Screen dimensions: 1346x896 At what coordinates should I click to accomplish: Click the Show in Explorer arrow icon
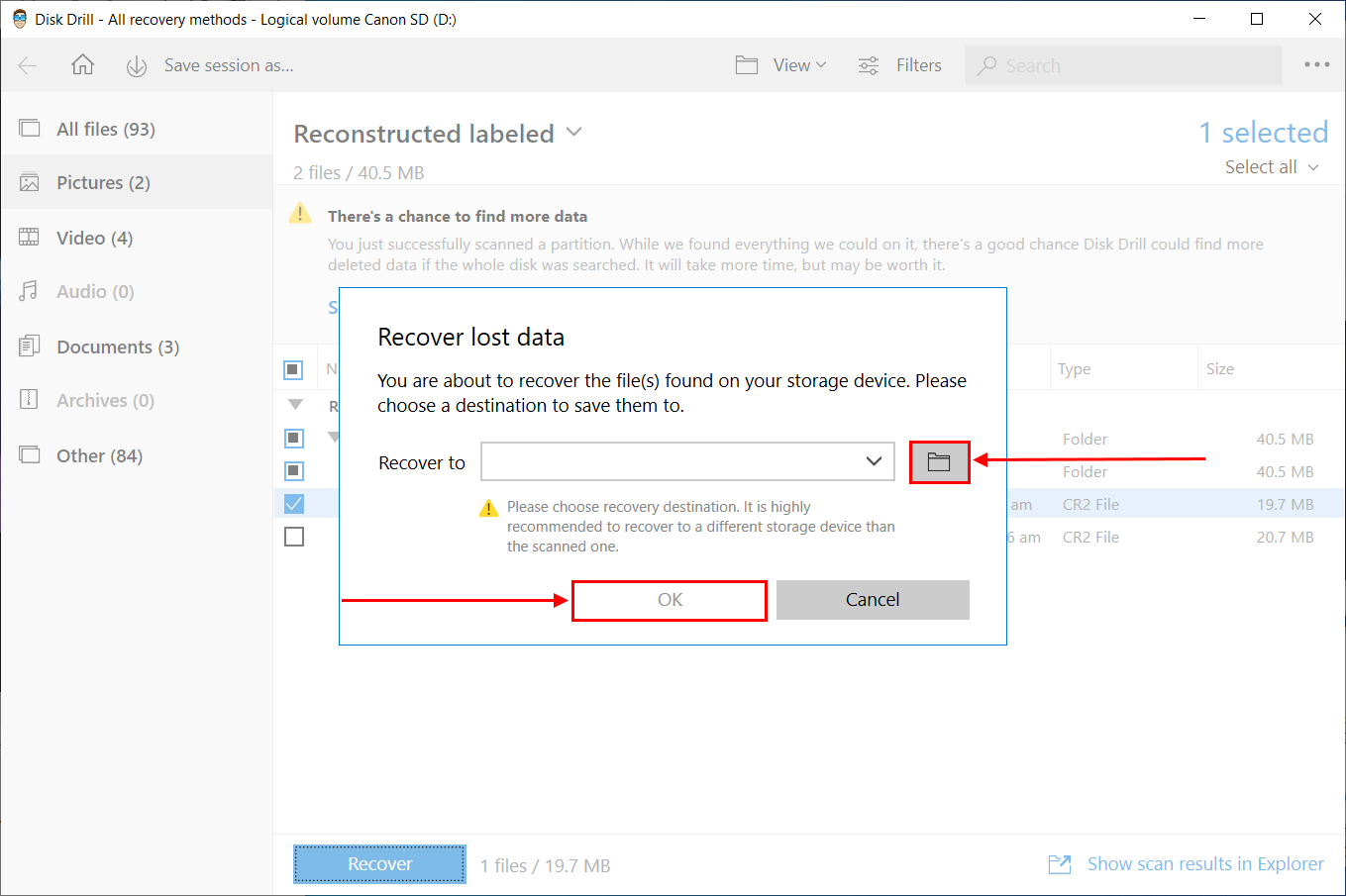pos(1060,864)
